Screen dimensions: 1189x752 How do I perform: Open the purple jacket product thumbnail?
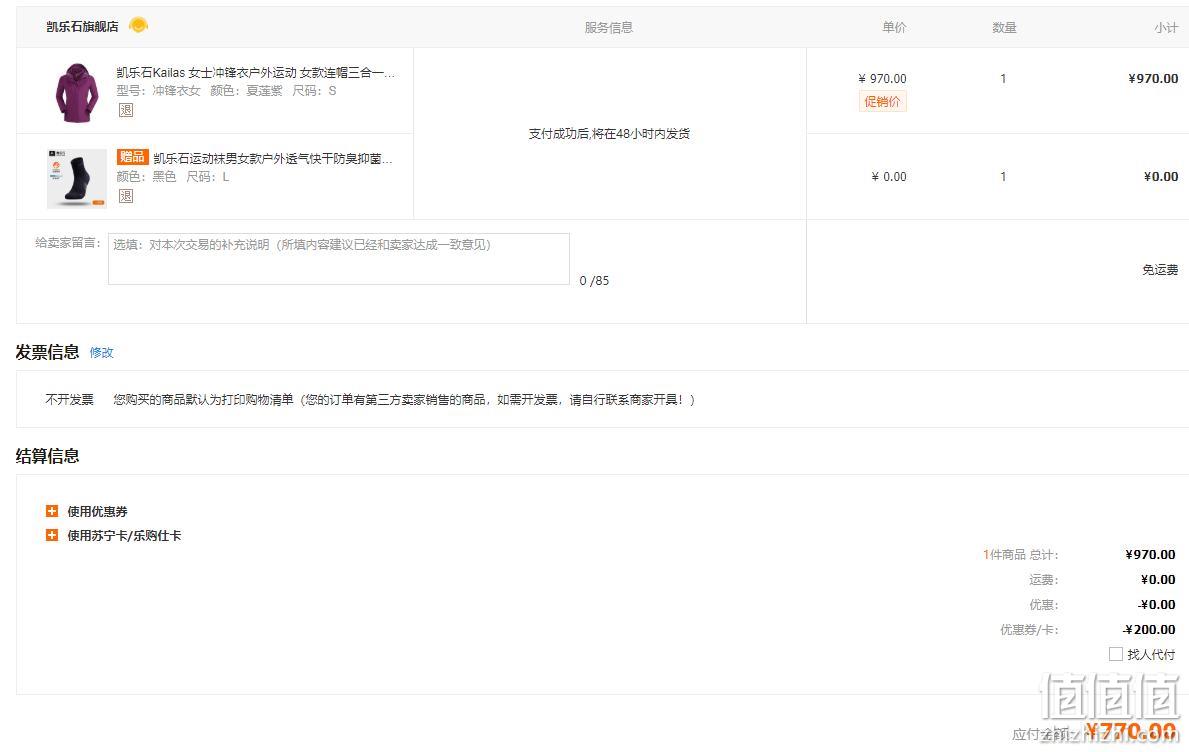(x=77, y=92)
